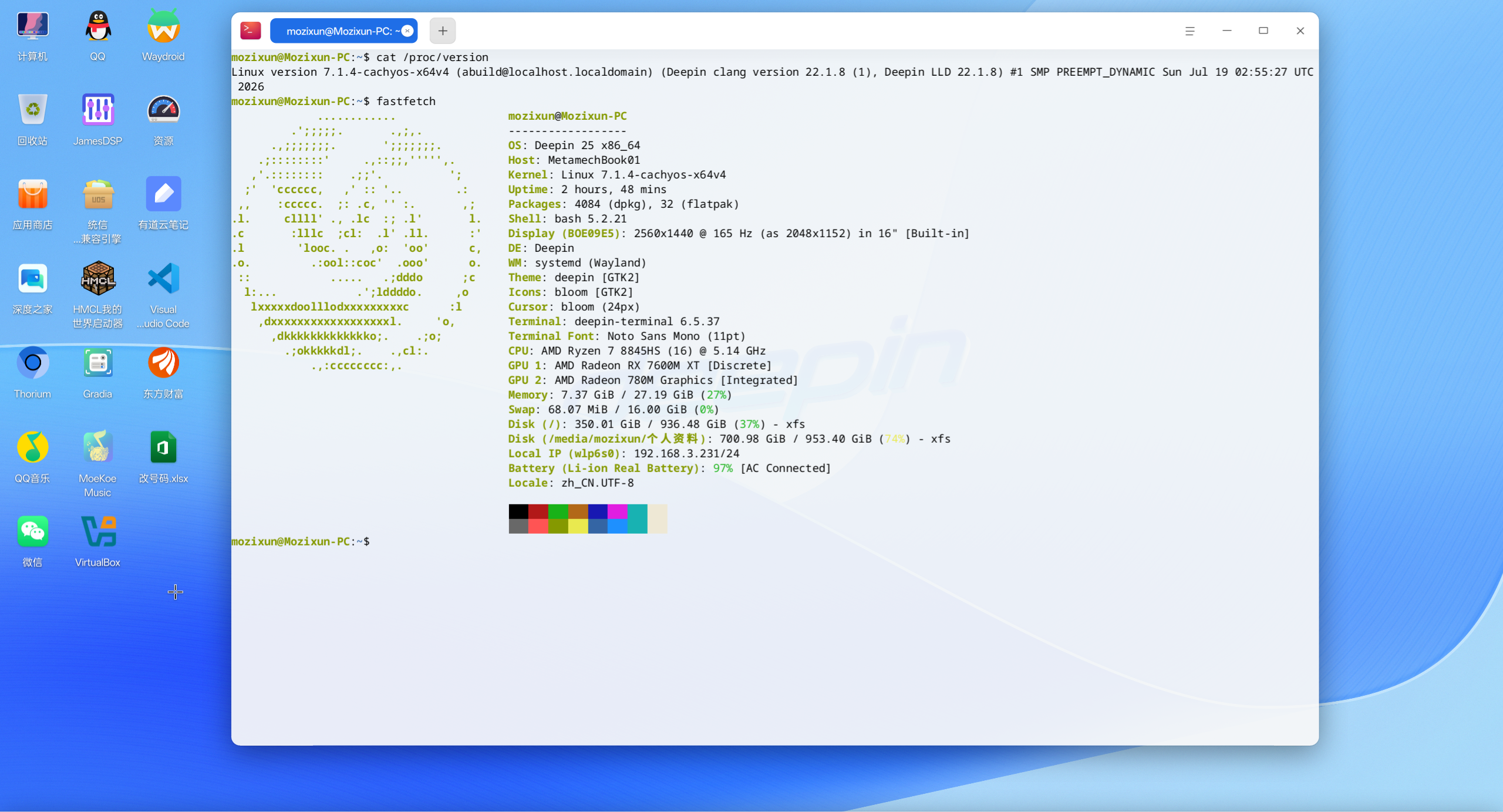Click the 'CPU: AMD Ryzen 7 8845HS' line
The height and width of the screenshot is (812, 1503).
637,351
